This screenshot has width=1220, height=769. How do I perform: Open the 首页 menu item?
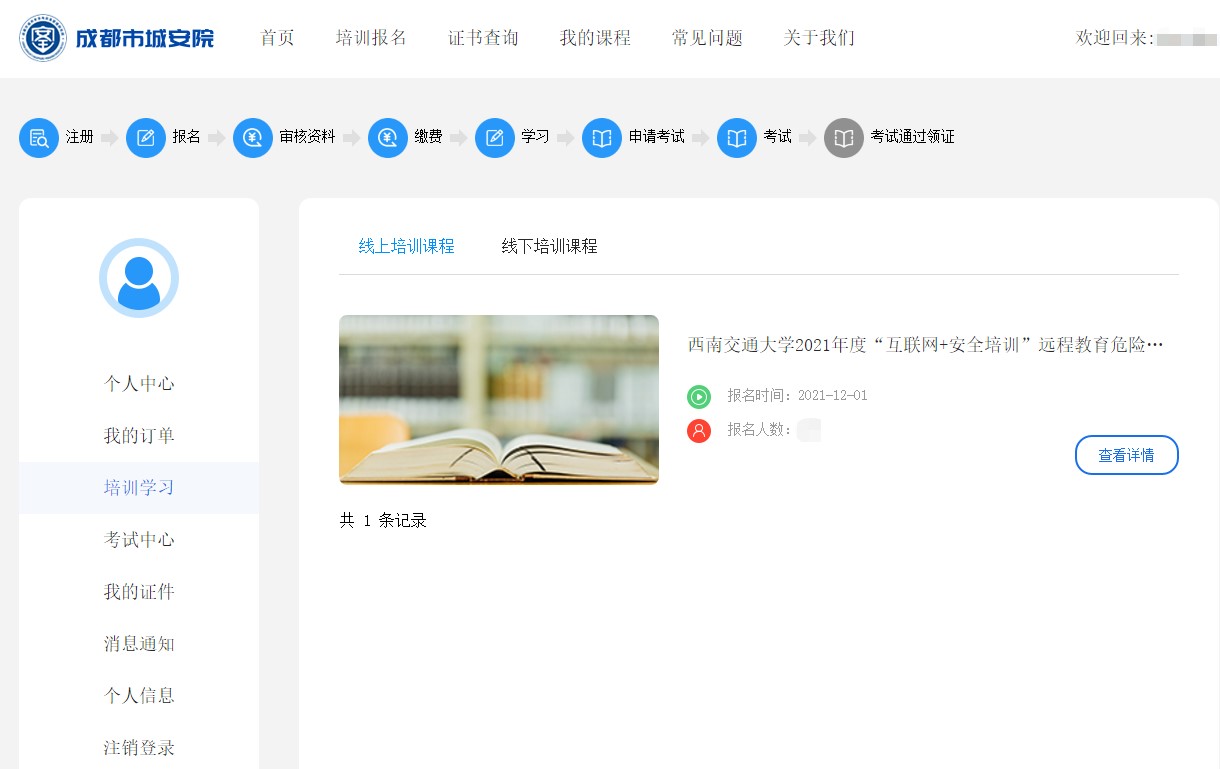coord(277,38)
